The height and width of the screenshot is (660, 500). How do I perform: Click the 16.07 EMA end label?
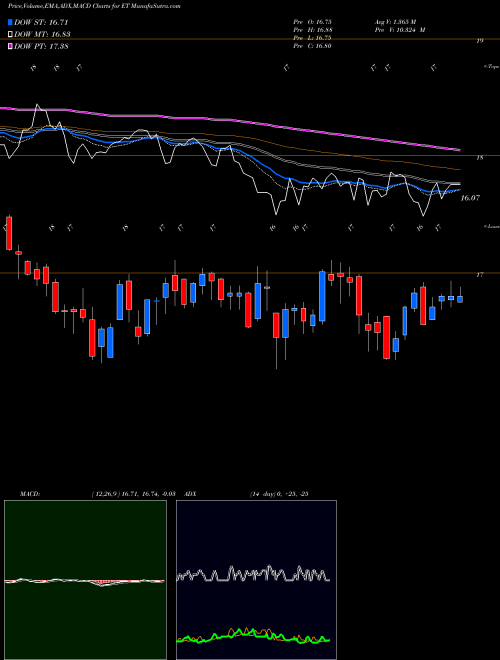coord(470,198)
